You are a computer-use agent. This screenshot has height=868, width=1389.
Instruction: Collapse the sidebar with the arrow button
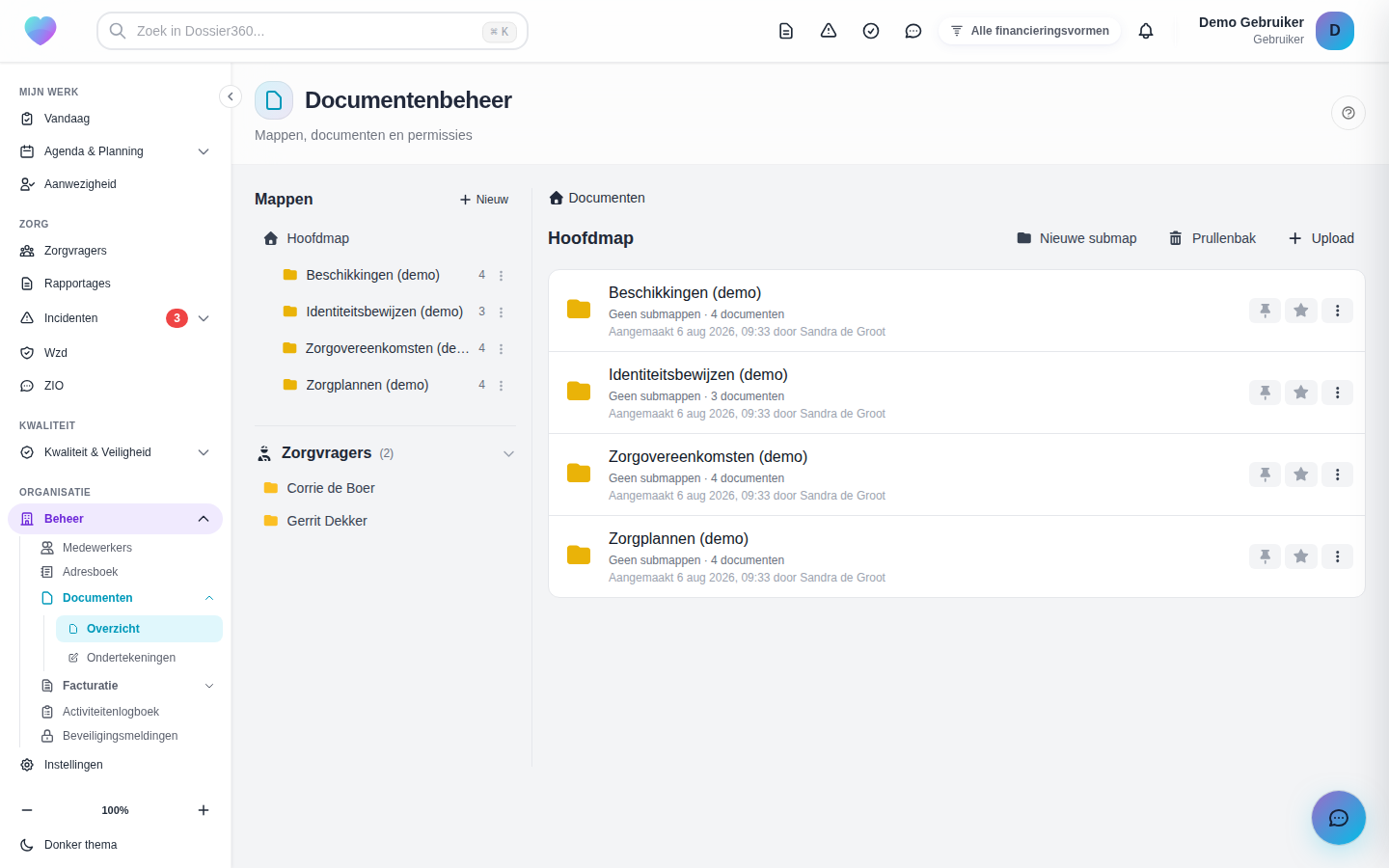coord(230,96)
